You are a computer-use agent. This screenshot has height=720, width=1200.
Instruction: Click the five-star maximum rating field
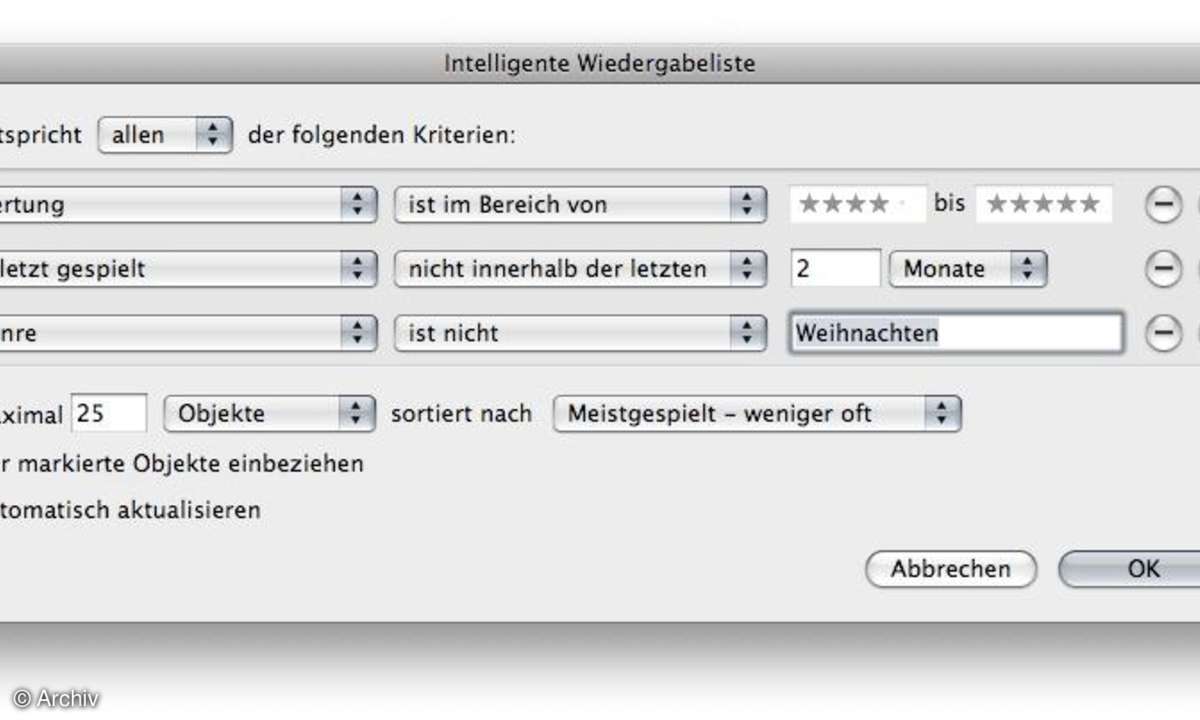point(1044,205)
